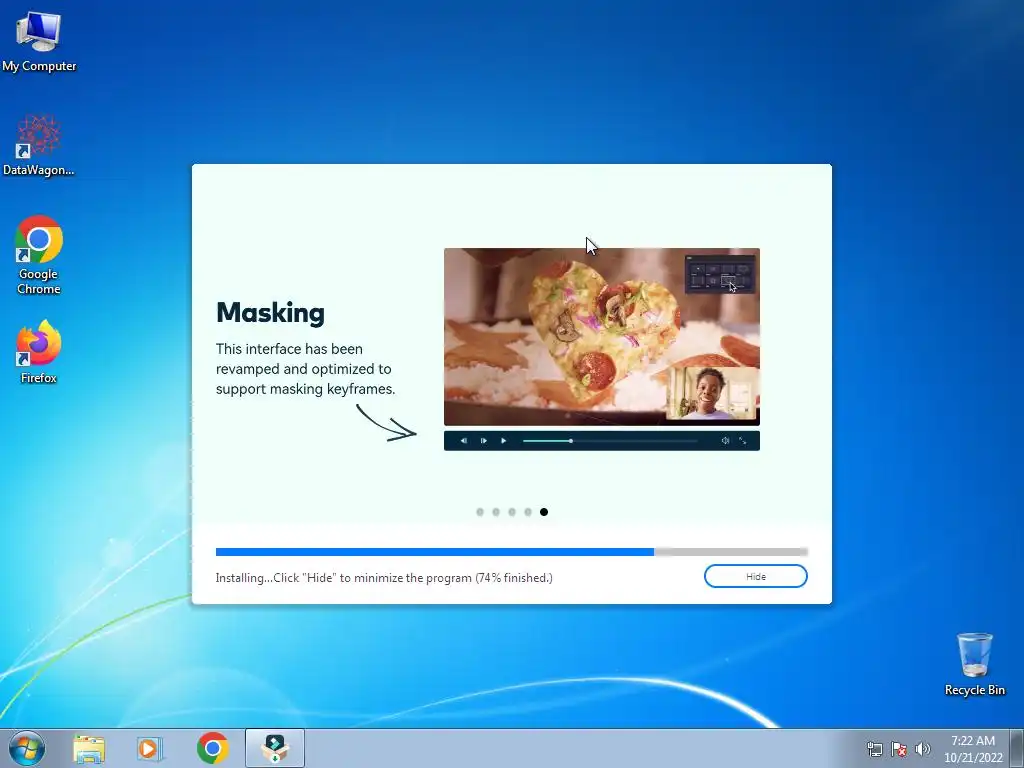
Task: Select the fifth active carousel dot
Action: (x=544, y=512)
